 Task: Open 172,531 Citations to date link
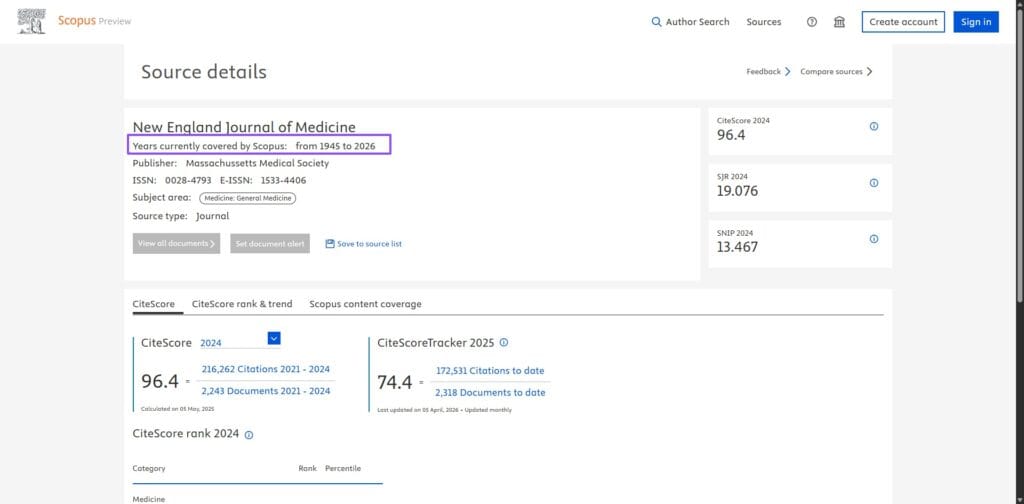[490, 371]
